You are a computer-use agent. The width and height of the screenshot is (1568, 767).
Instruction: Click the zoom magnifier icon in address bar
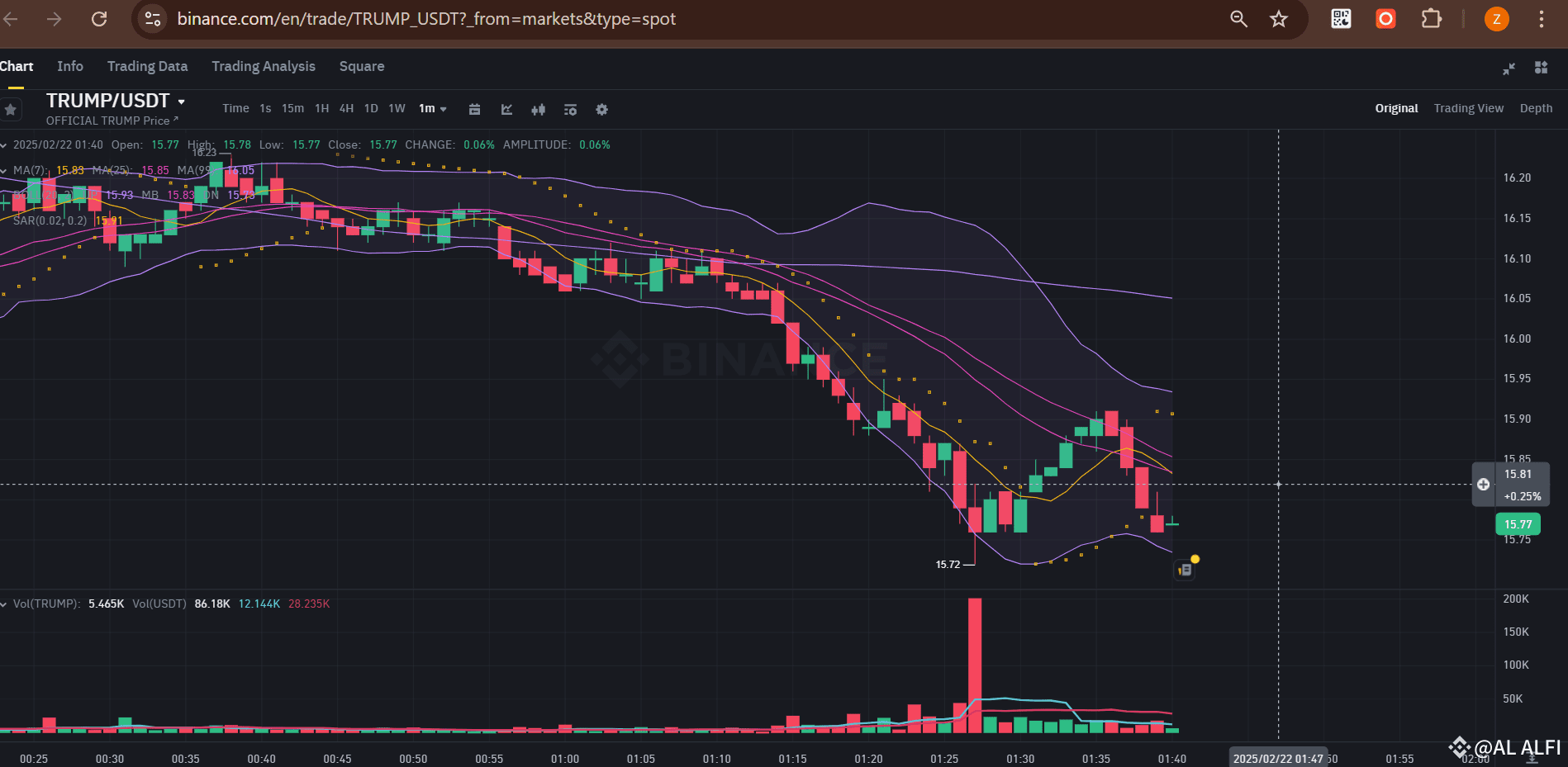coord(1238,19)
